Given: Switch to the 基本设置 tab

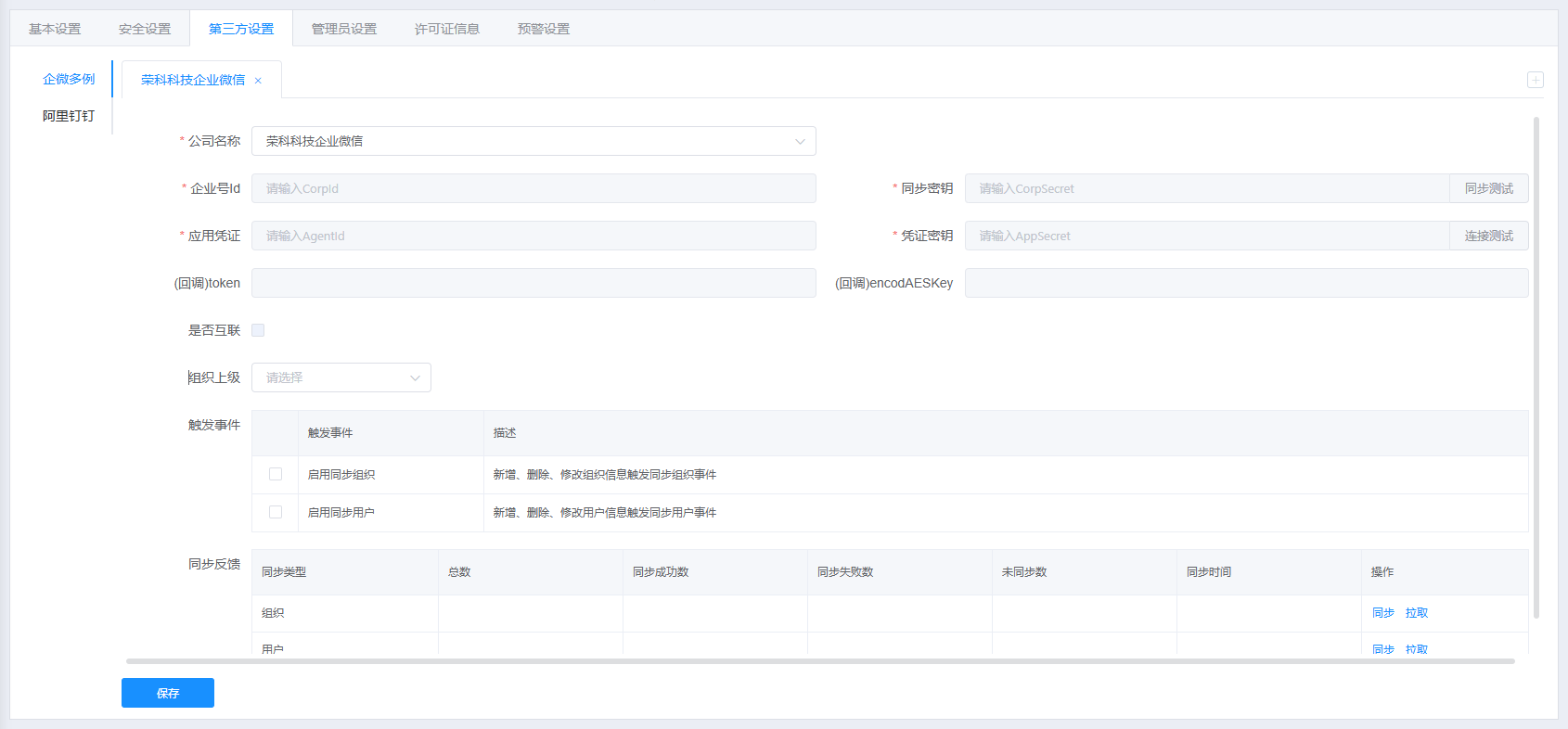Looking at the screenshot, I should pos(55,29).
